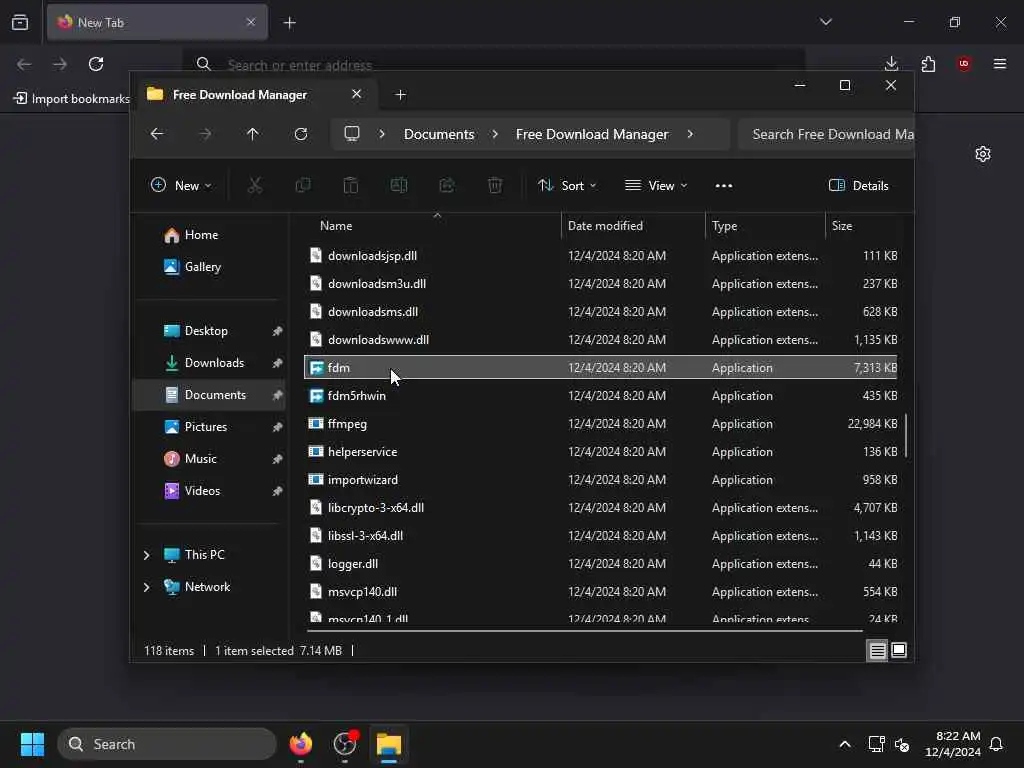Open Firefox hamburger application menu
Viewport: 1024px width, 768px height.
tap(1000, 63)
